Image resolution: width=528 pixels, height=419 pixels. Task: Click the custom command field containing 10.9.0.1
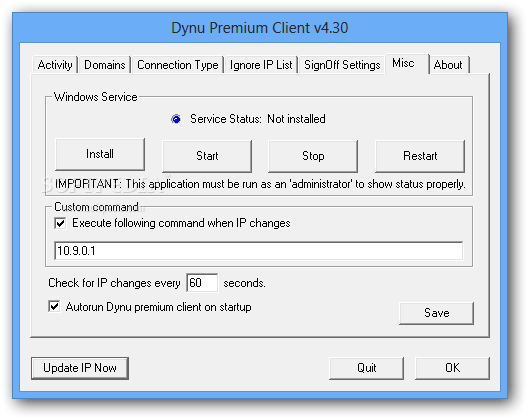coord(258,251)
